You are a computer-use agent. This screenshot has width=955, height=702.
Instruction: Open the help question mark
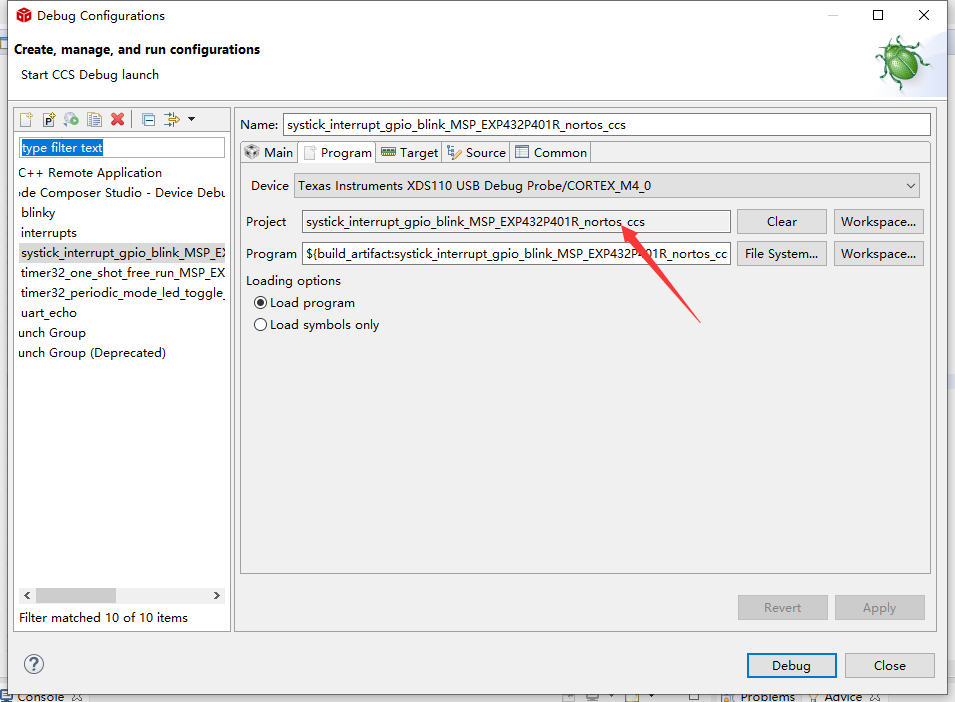pos(36,663)
